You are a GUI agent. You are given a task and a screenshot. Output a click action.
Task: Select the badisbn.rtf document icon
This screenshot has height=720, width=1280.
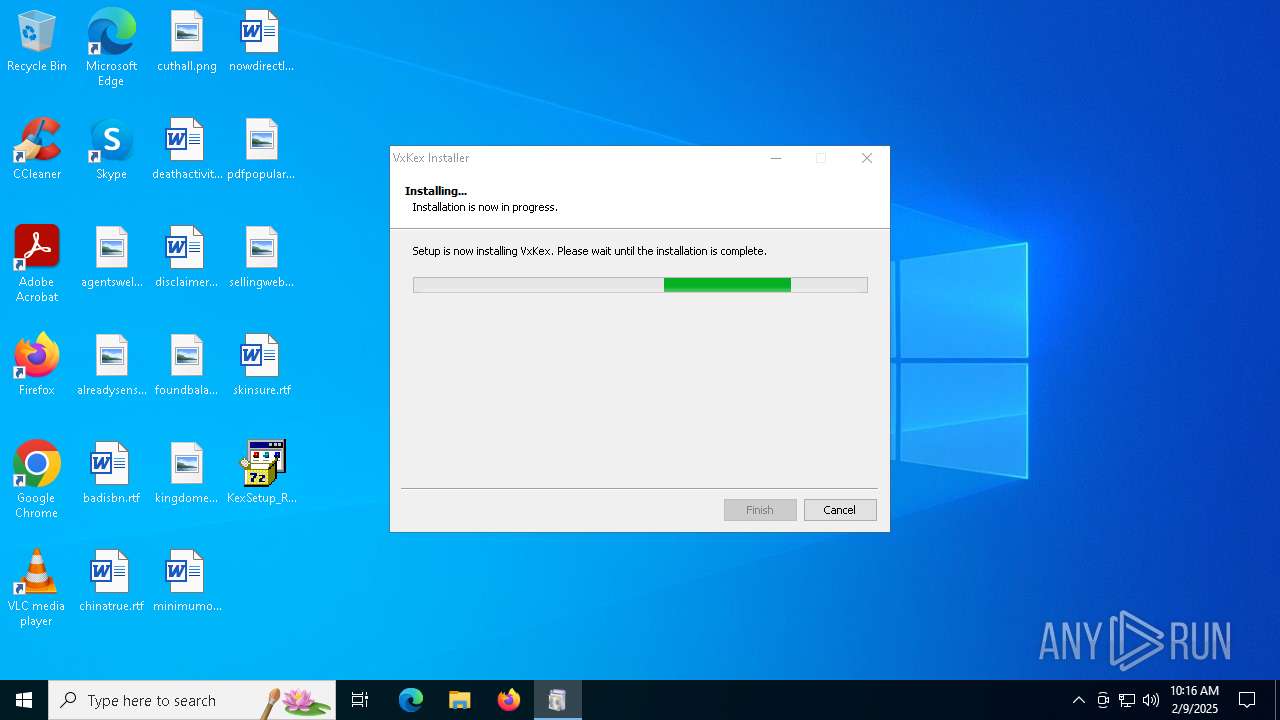pos(111,474)
